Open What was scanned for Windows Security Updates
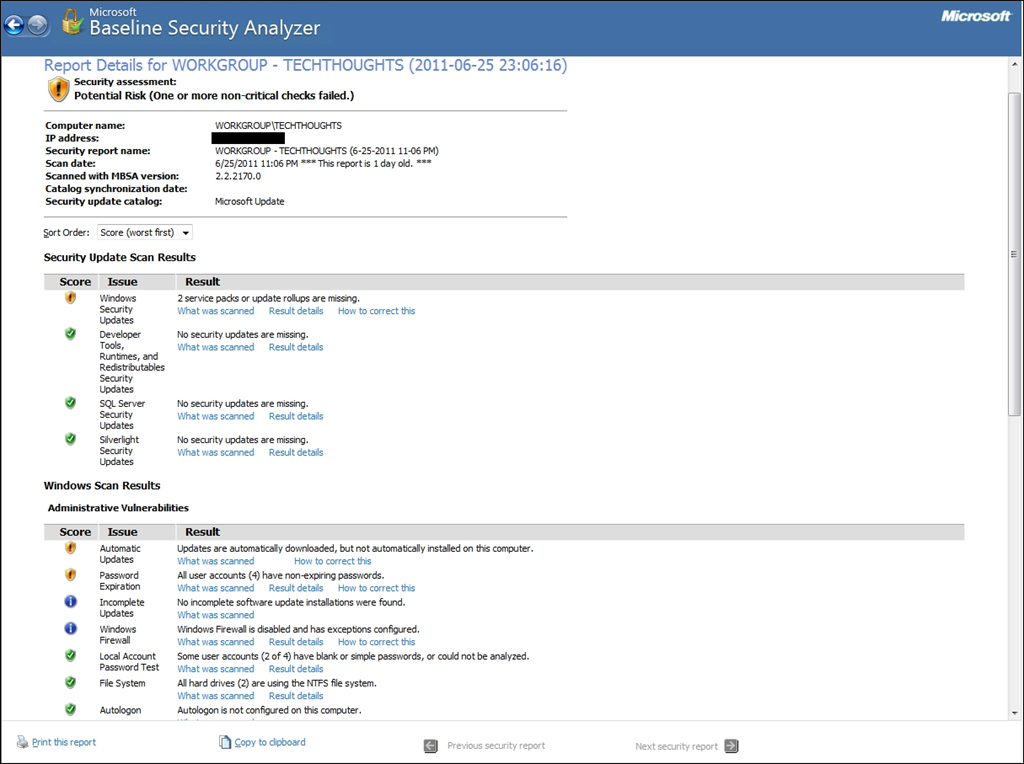The width and height of the screenshot is (1024, 764). tap(216, 311)
